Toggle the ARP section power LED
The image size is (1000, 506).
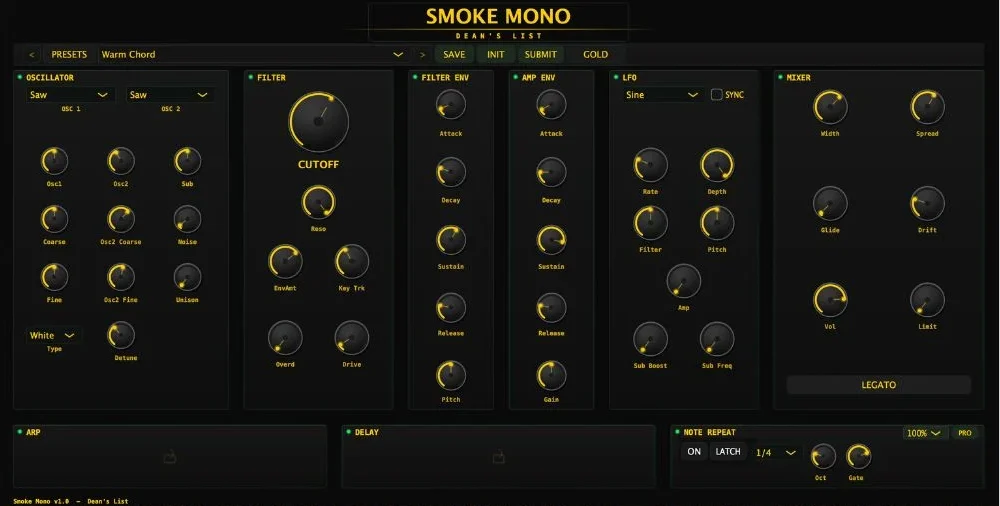click(20, 432)
